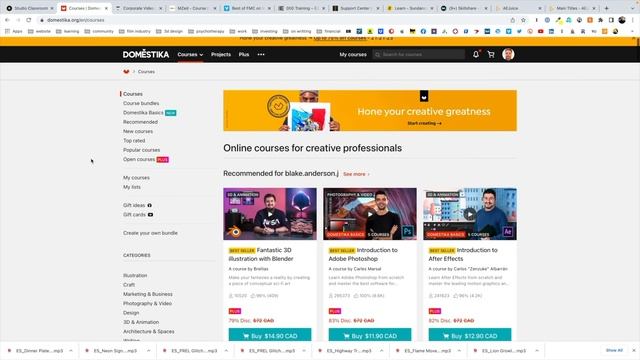Open Course bundles in sidebar
The height and width of the screenshot is (360, 640).
click(141, 103)
